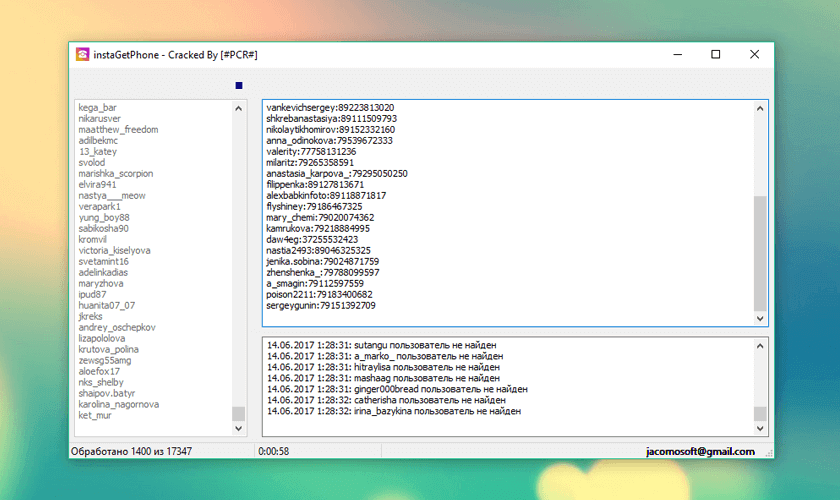Select yung_boy88 in username list
Image resolution: width=840 pixels, height=500 pixels.
coord(104,218)
